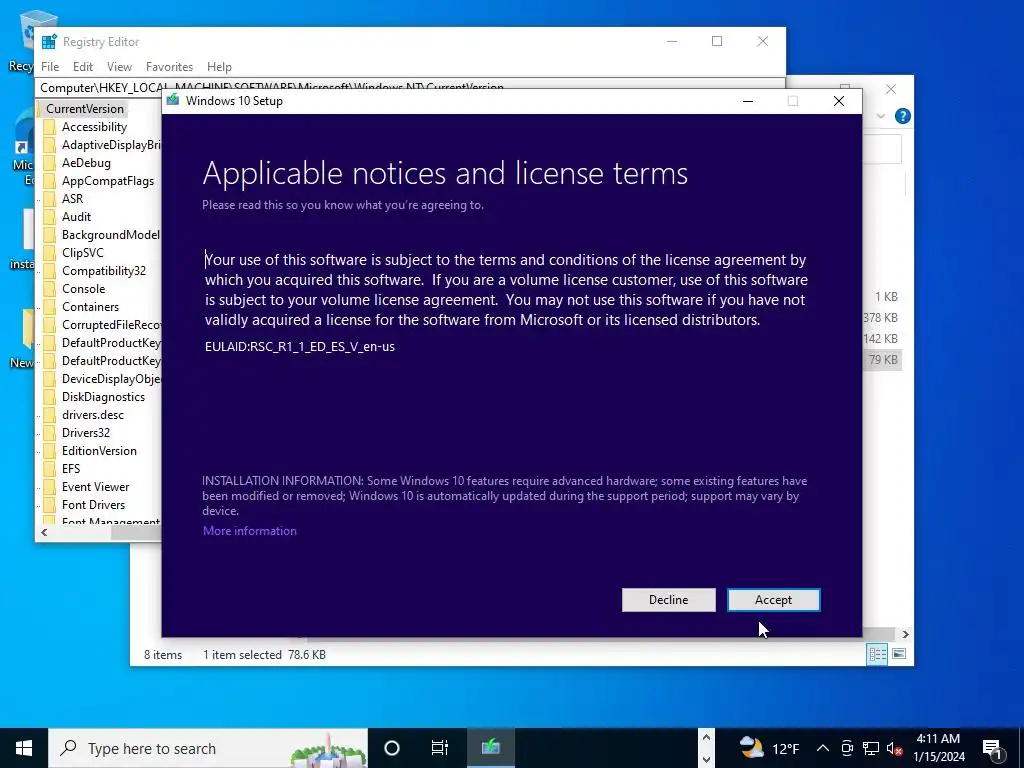Select the Compatibility32 registry key
This screenshot has width=1024, height=768.
104,270
